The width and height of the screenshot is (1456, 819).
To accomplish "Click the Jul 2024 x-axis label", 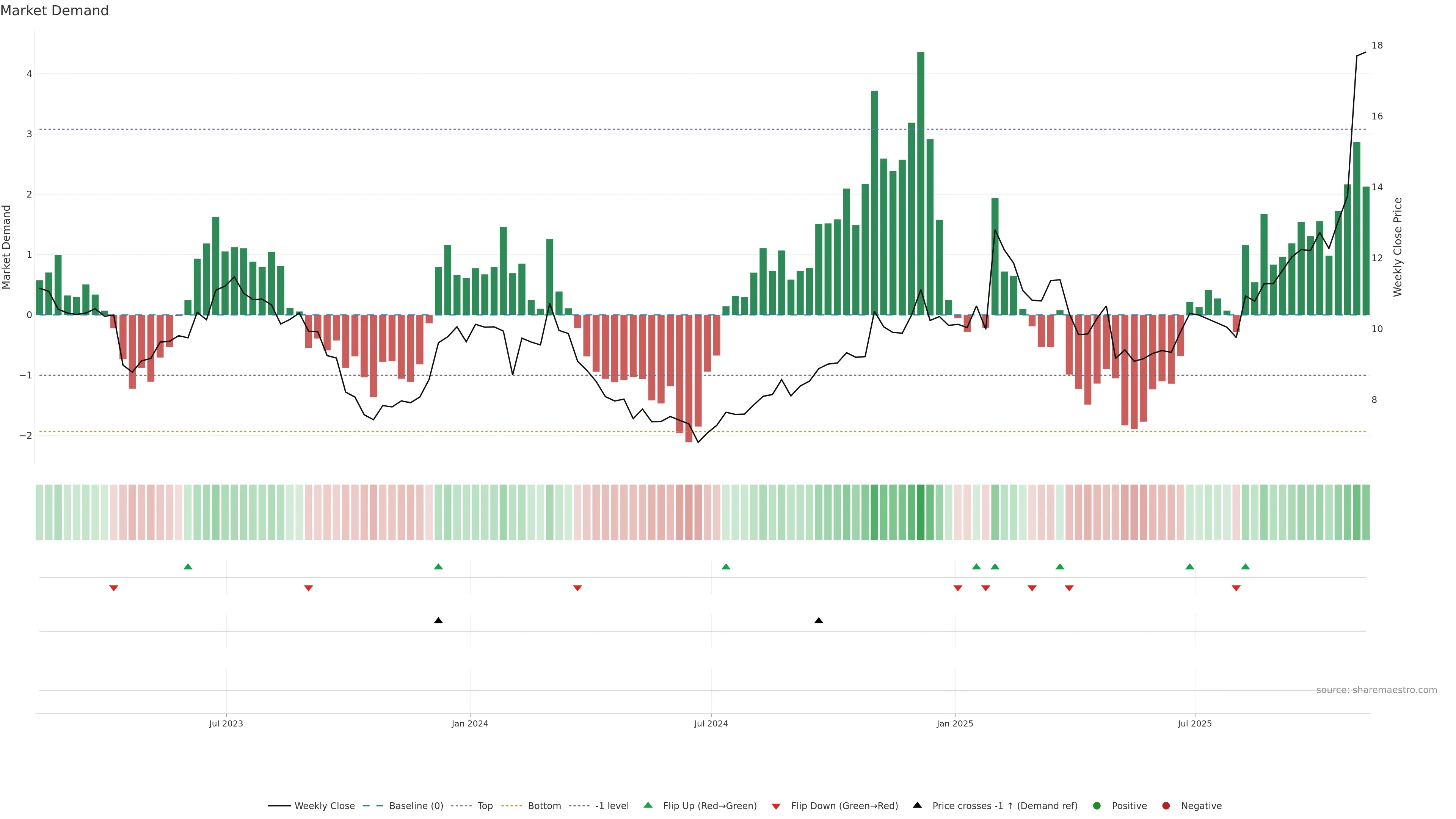I will 711,723.
